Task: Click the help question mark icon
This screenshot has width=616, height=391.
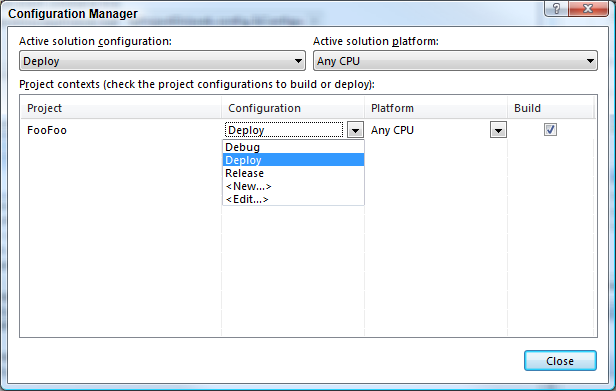Action: [556, 9]
